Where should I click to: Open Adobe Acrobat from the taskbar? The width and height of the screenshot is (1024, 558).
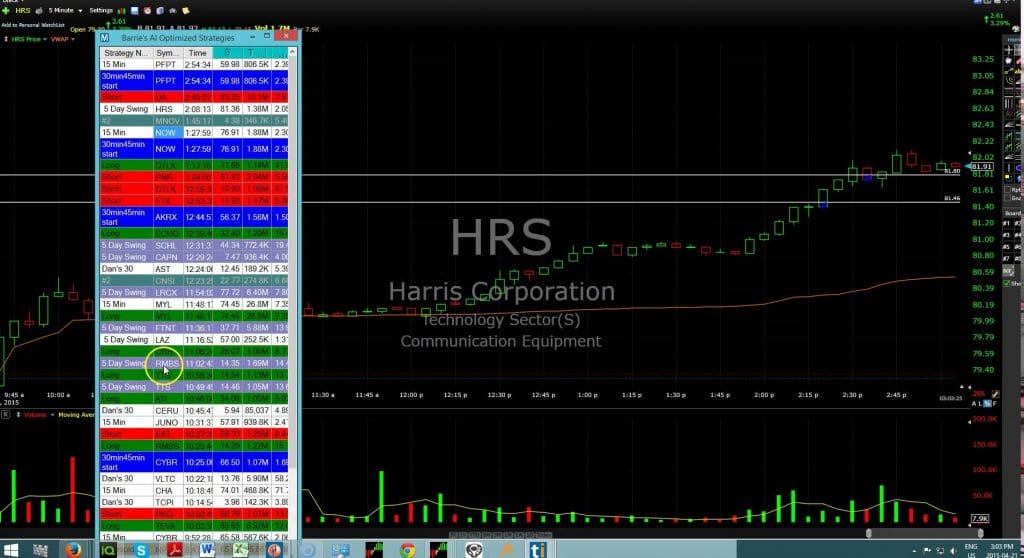tap(174, 550)
